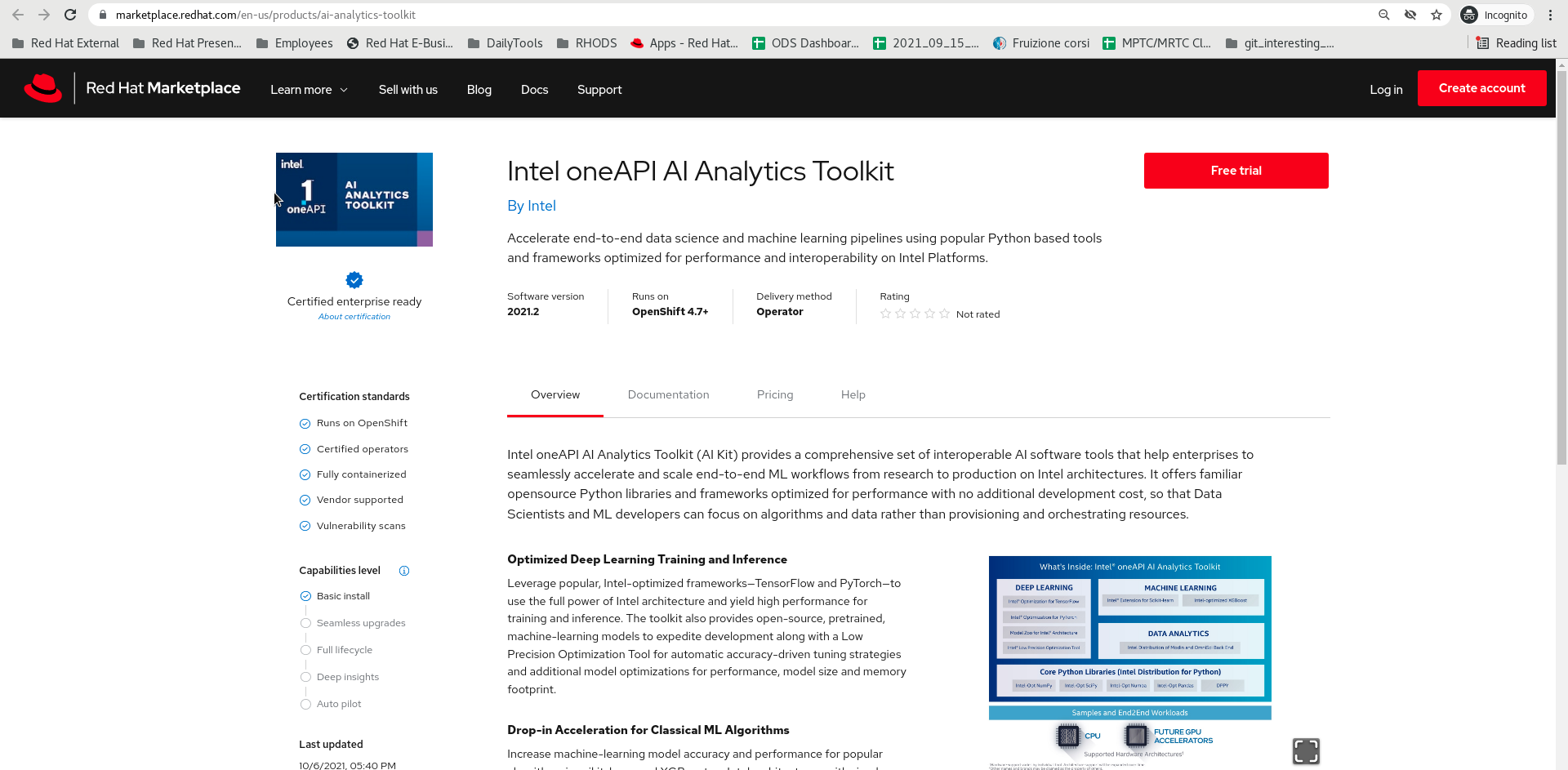
Task: Click the eye-slash tracking protection icon
Action: (x=1410, y=15)
